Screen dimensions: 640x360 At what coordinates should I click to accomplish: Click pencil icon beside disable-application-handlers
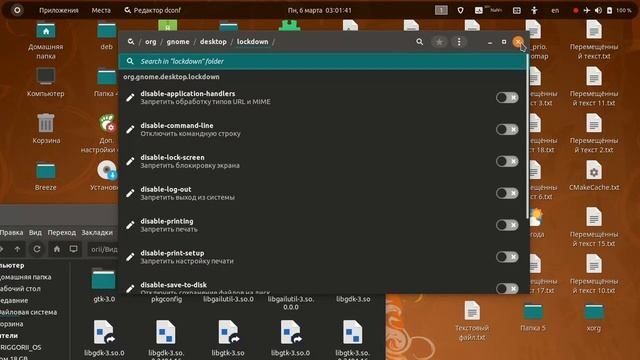pos(130,98)
